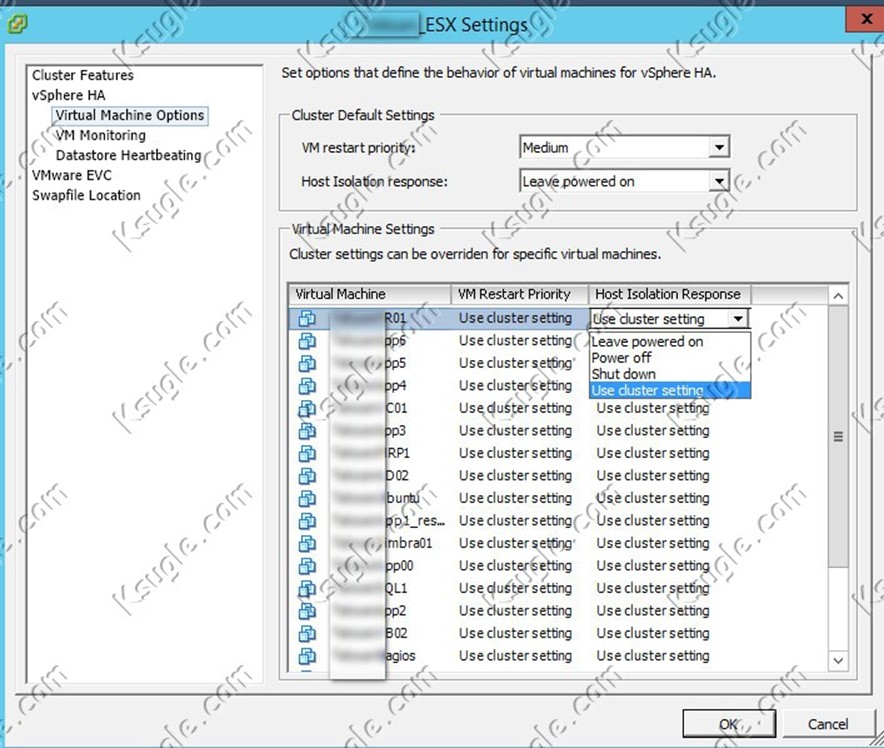
Task: Click the VM icon beside pp00
Action: tap(307, 566)
